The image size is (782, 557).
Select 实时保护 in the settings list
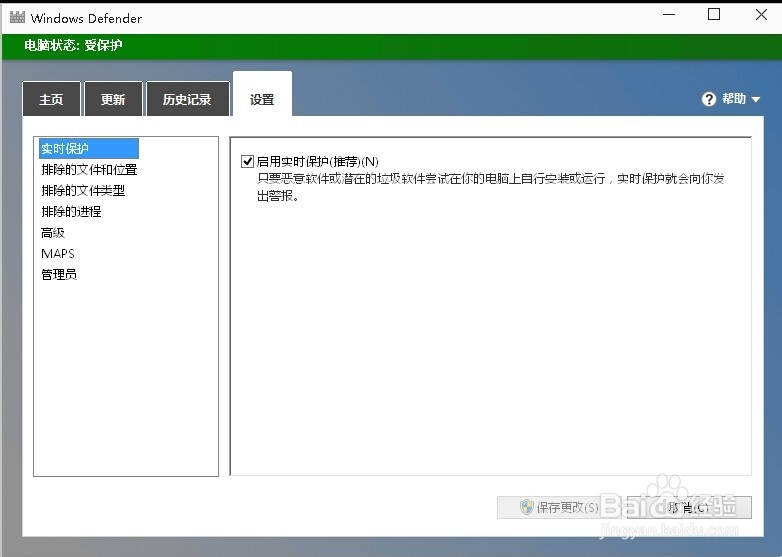point(89,149)
